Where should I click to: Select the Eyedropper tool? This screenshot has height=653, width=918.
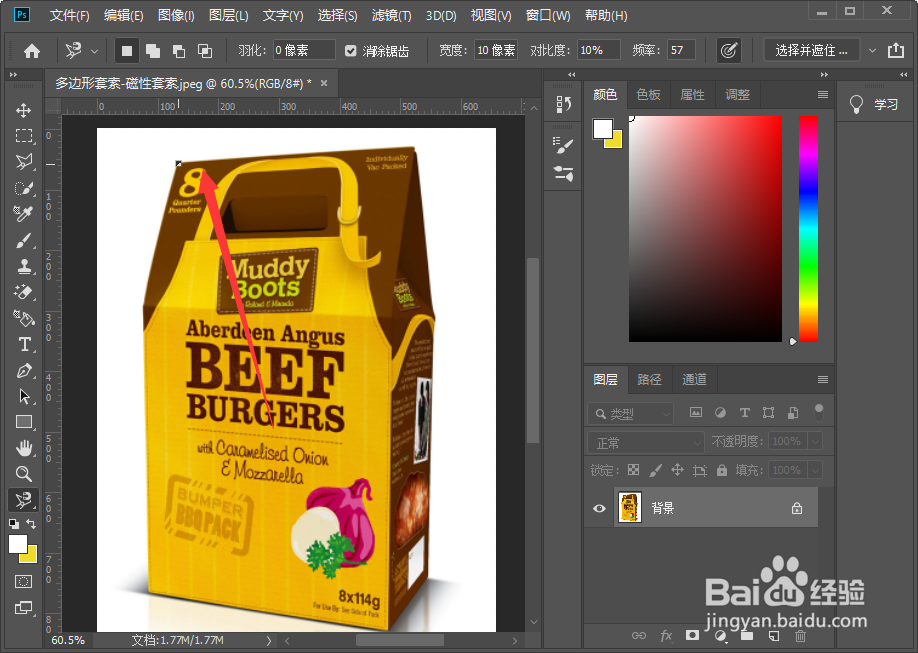point(23,214)
